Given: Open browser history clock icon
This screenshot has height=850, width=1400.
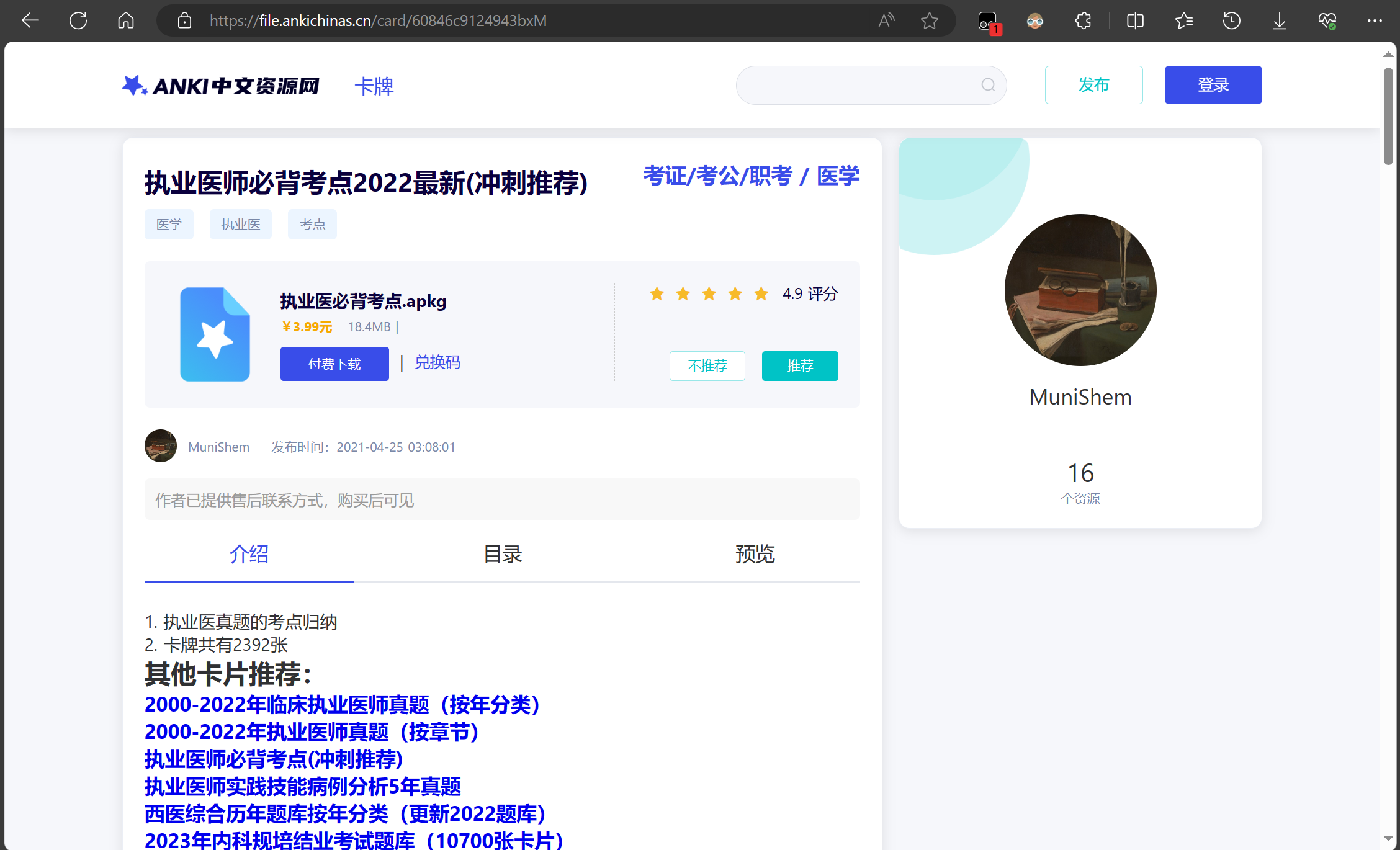Looking at the screenshot, I should click(1231, 20).
